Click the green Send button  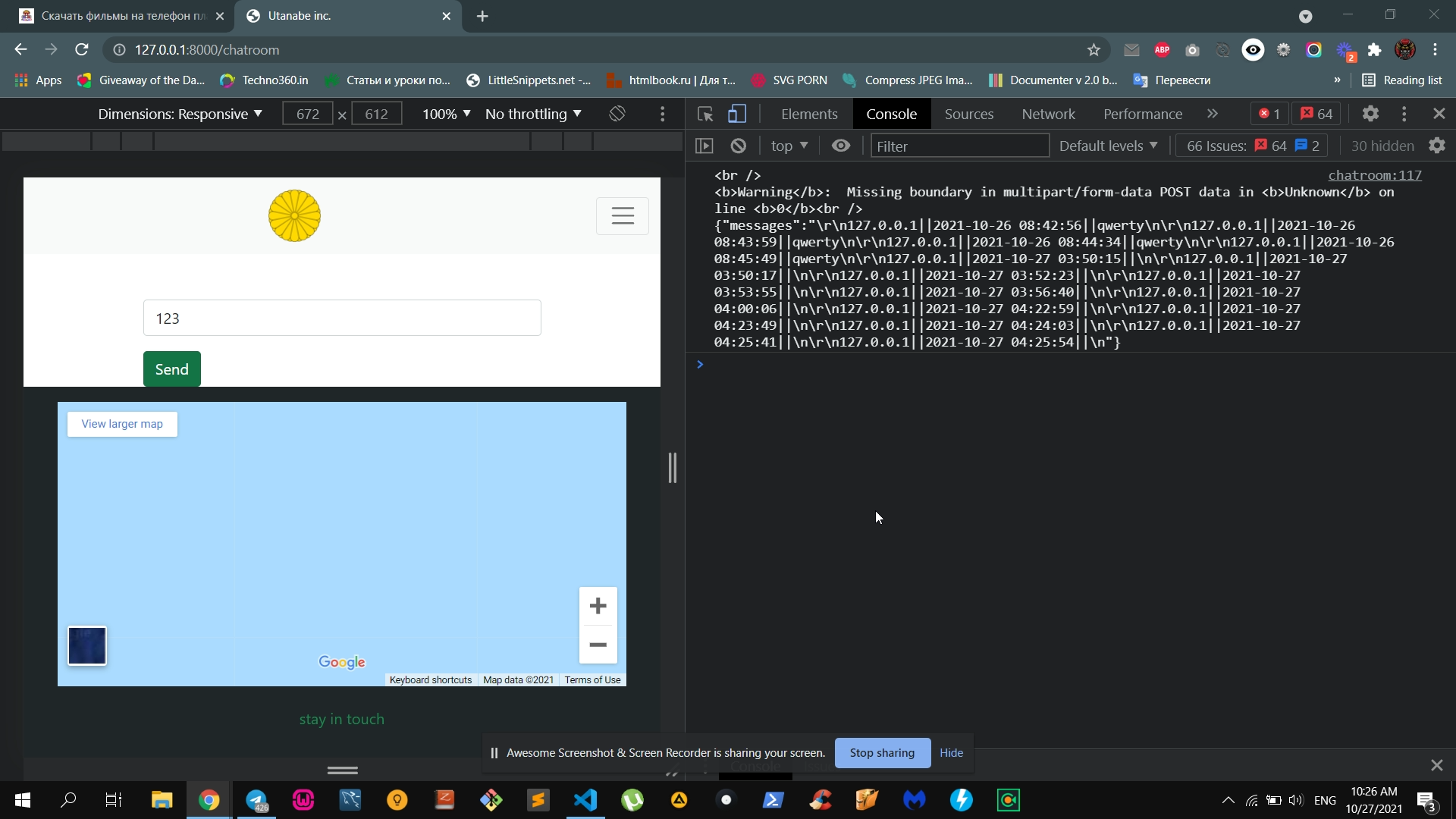[x=172, y=369]
